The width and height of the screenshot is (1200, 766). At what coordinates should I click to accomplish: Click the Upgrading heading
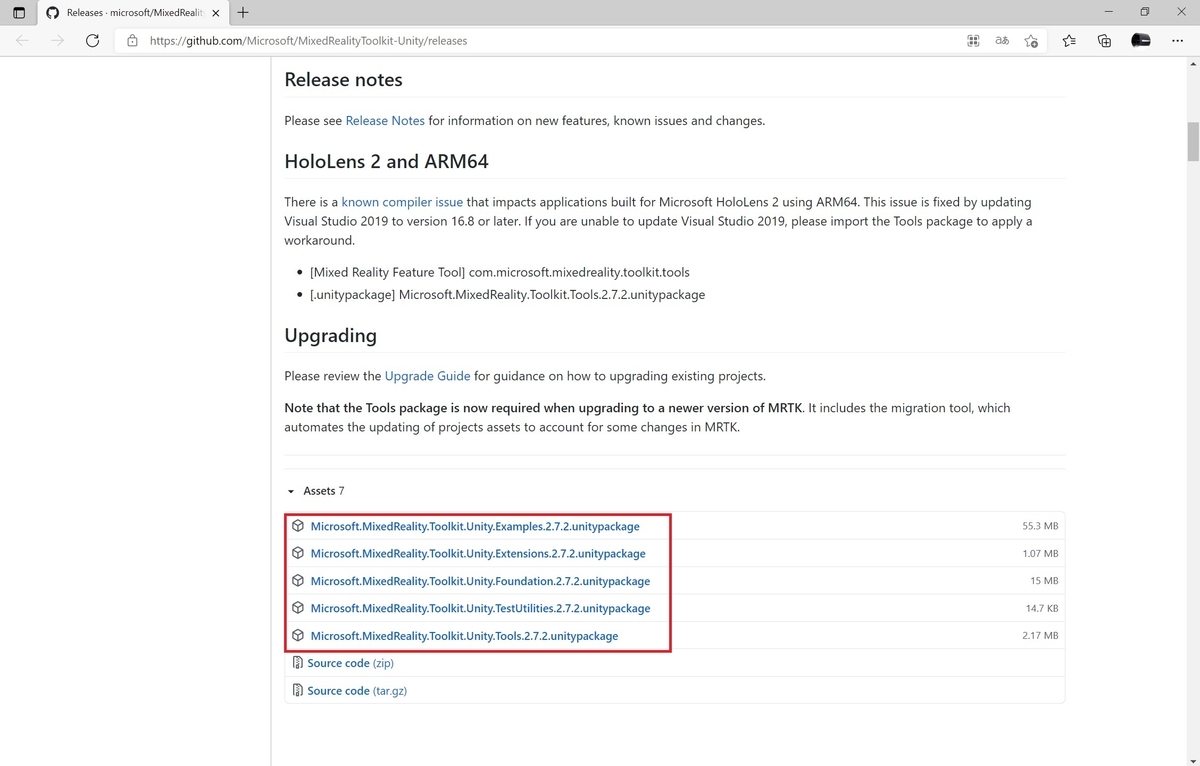point(330,336)
